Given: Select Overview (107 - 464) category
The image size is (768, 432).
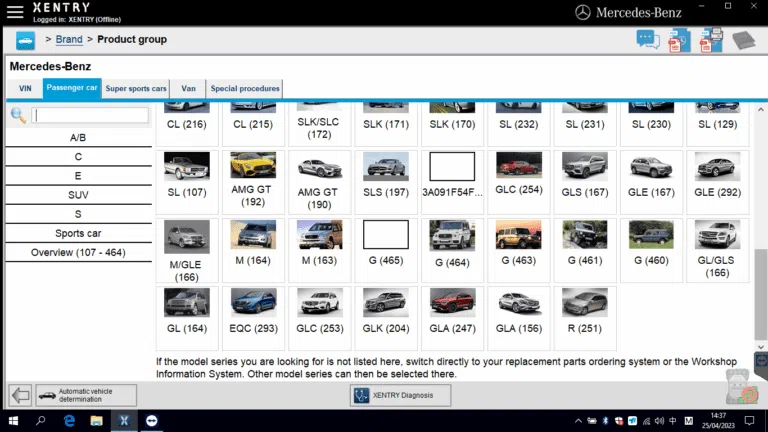Looking at the screenshot, I should coord(78,252).
